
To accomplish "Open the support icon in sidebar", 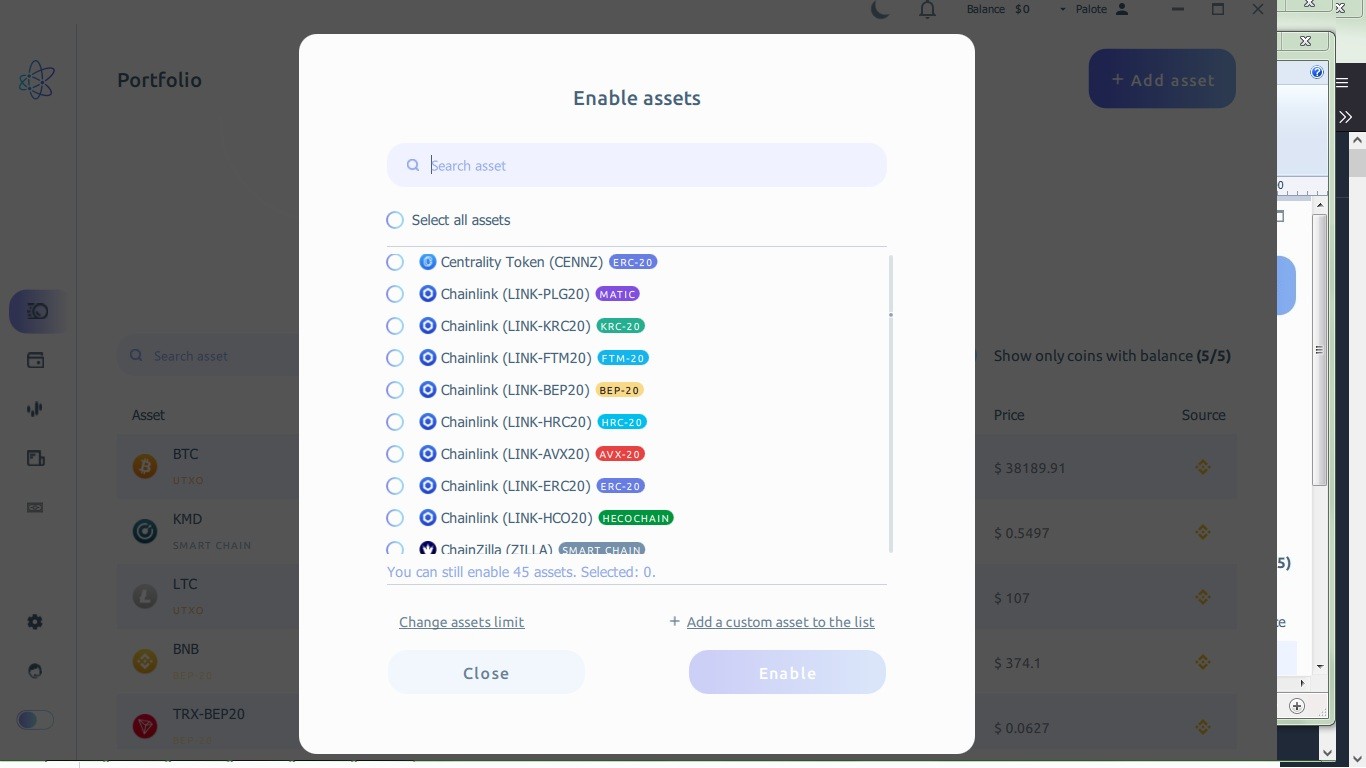I will (36, 671).
